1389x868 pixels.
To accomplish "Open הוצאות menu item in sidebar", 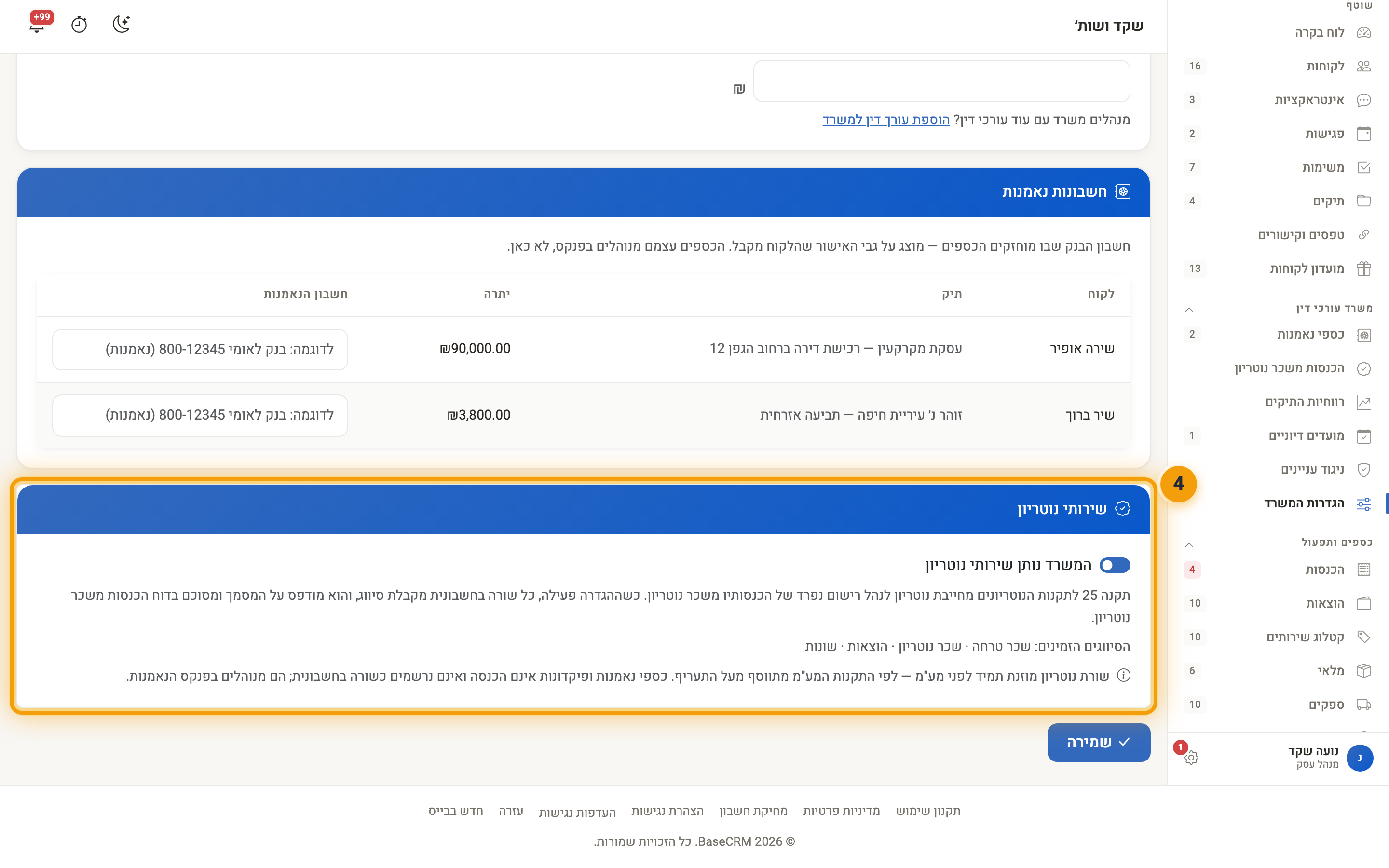I will coord(1278,604).
